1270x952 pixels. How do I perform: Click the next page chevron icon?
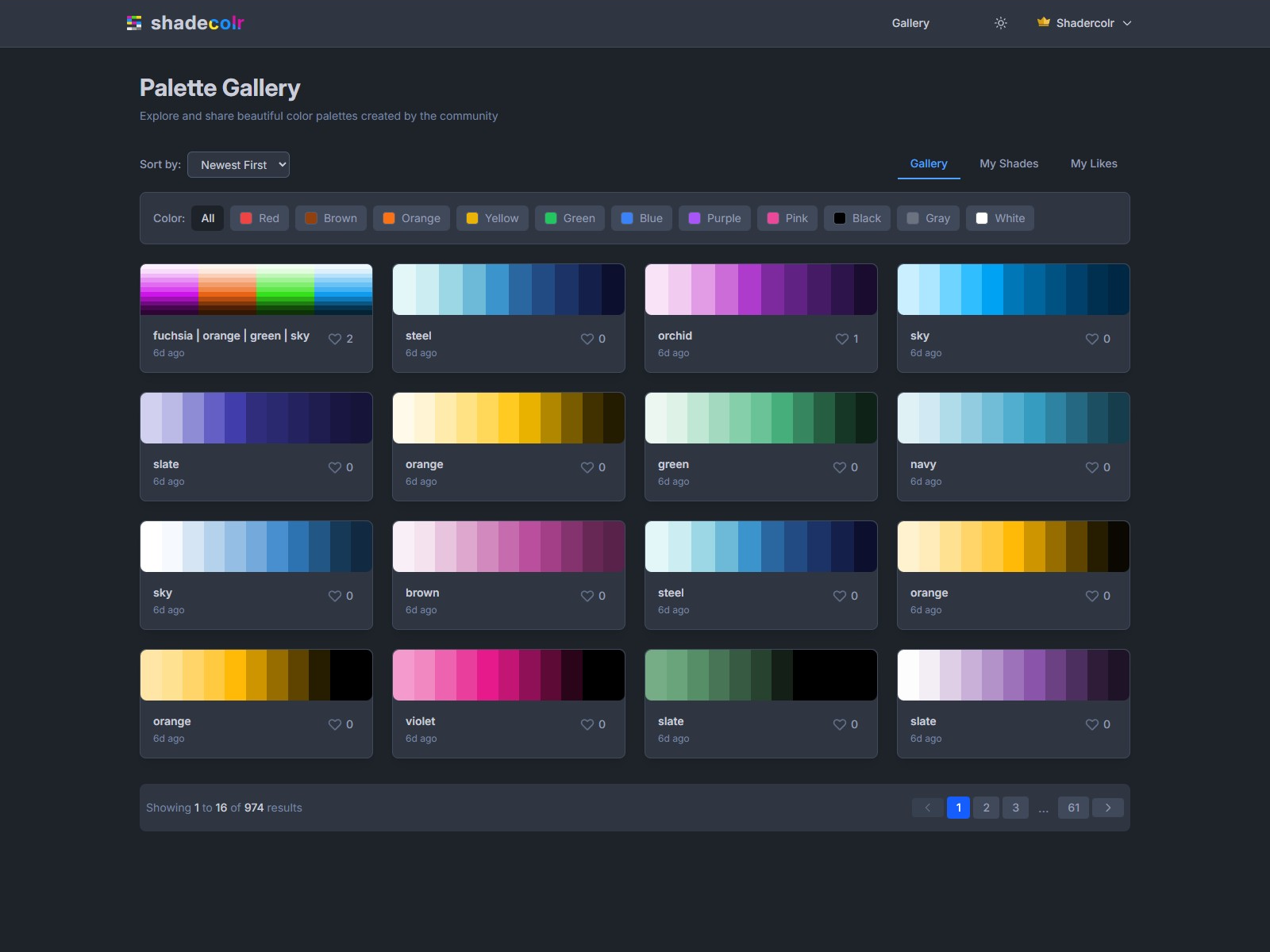[1108, 808]
